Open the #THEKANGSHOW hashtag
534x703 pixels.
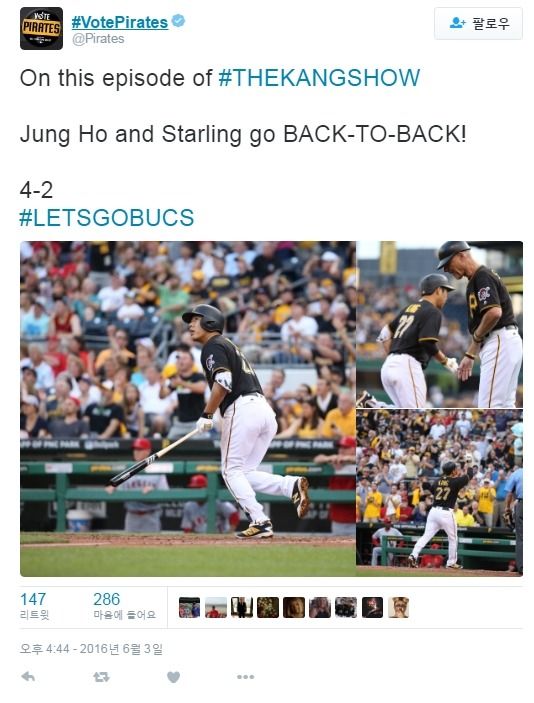click(319, 78)
